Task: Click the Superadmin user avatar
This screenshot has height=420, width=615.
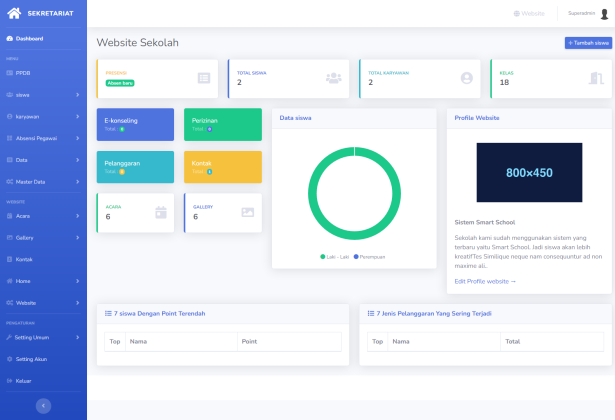Action: (604, 14)
